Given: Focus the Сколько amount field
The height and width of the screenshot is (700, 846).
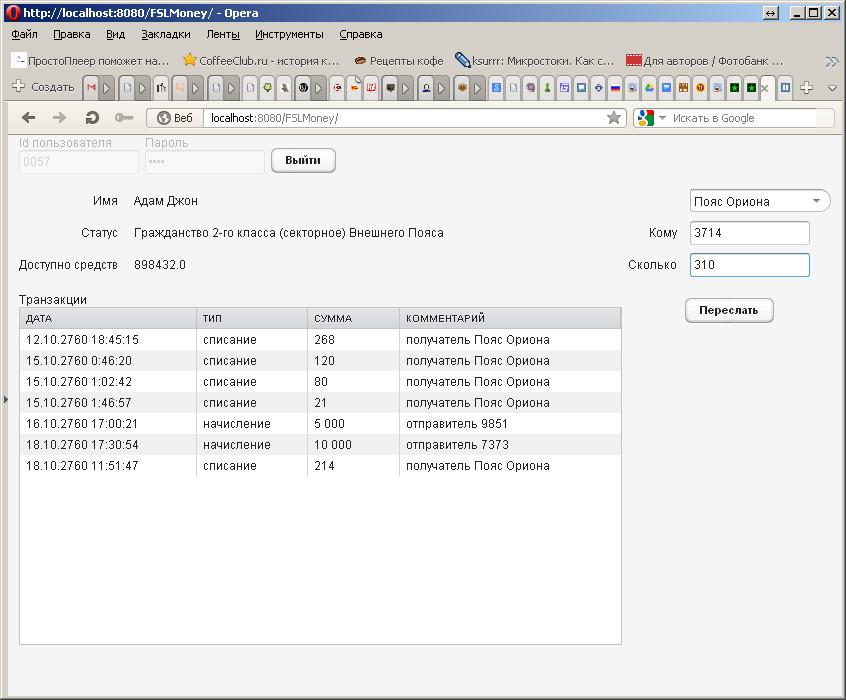Looking at the screenshot, I should point(749,264).
